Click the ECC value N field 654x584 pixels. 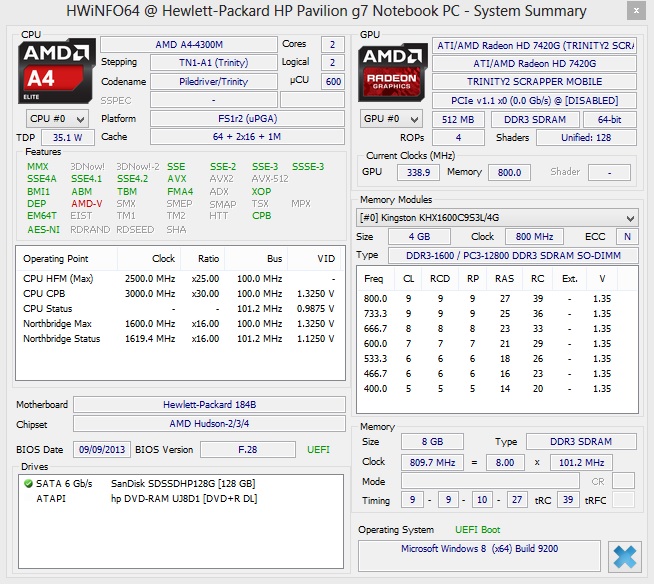[x=627, y=237]
